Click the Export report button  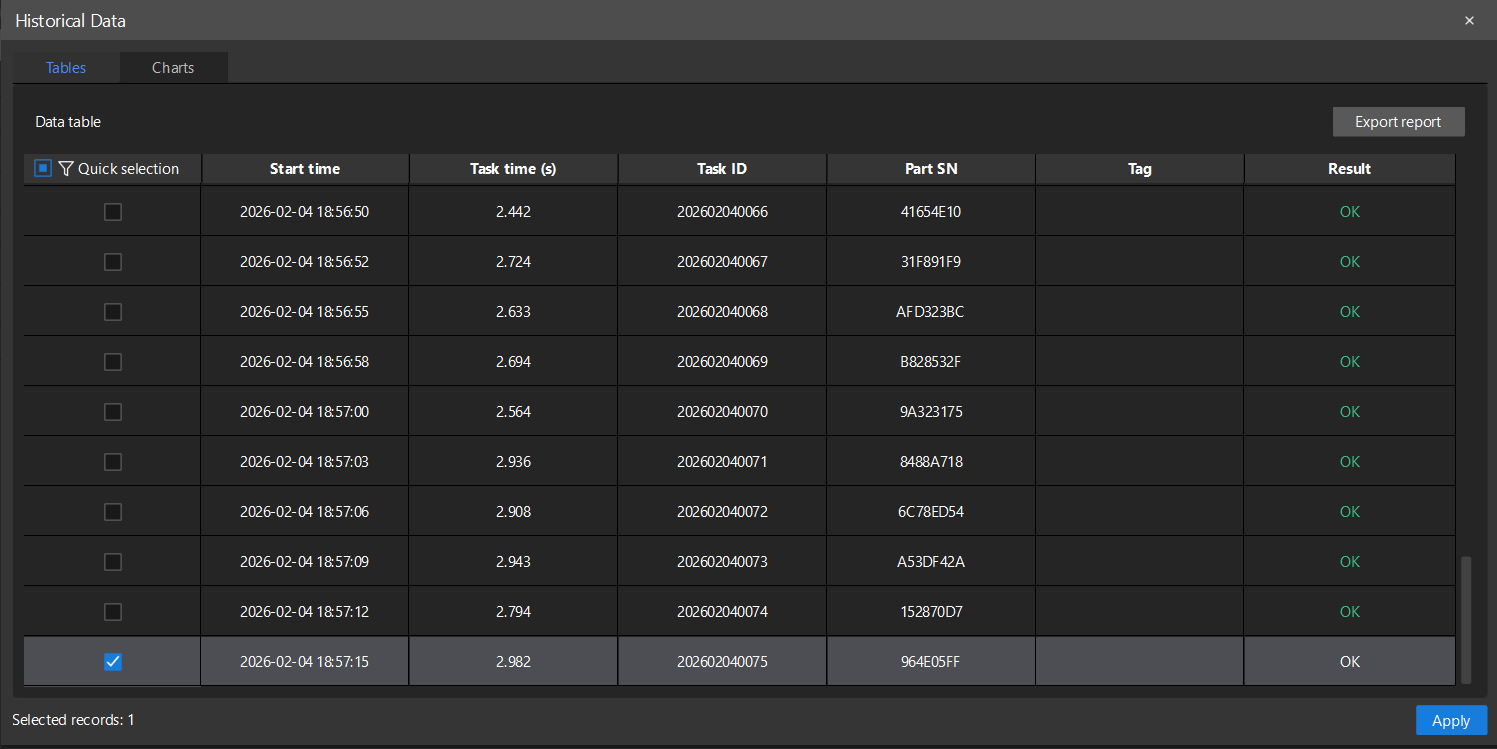point(1398,122)
